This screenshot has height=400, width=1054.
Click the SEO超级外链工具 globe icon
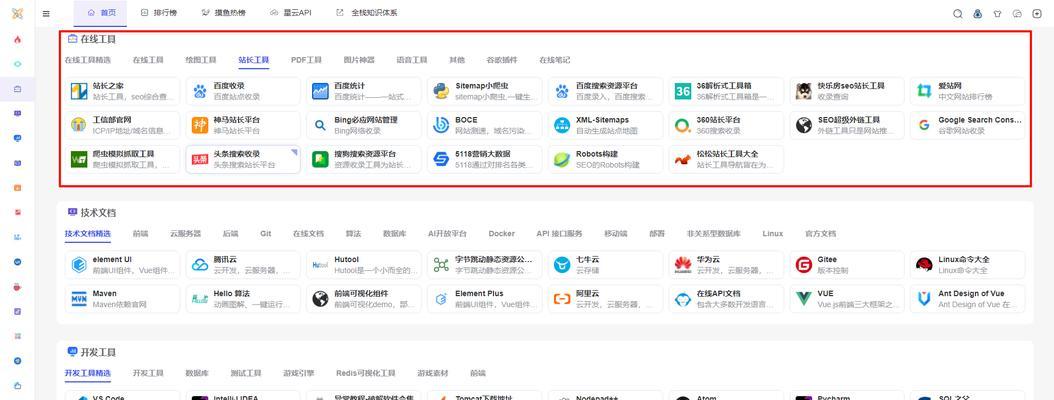point(804,125)
